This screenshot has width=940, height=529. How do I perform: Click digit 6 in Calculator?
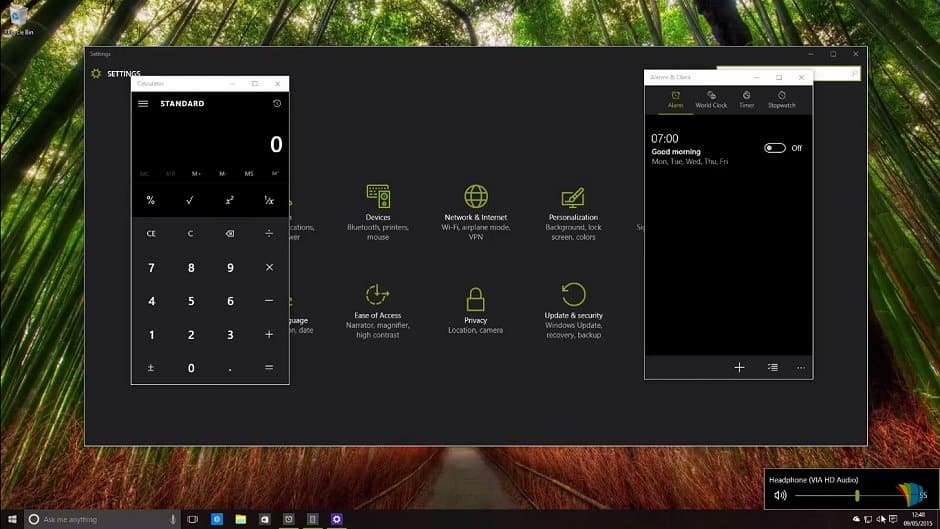(230, 301)
